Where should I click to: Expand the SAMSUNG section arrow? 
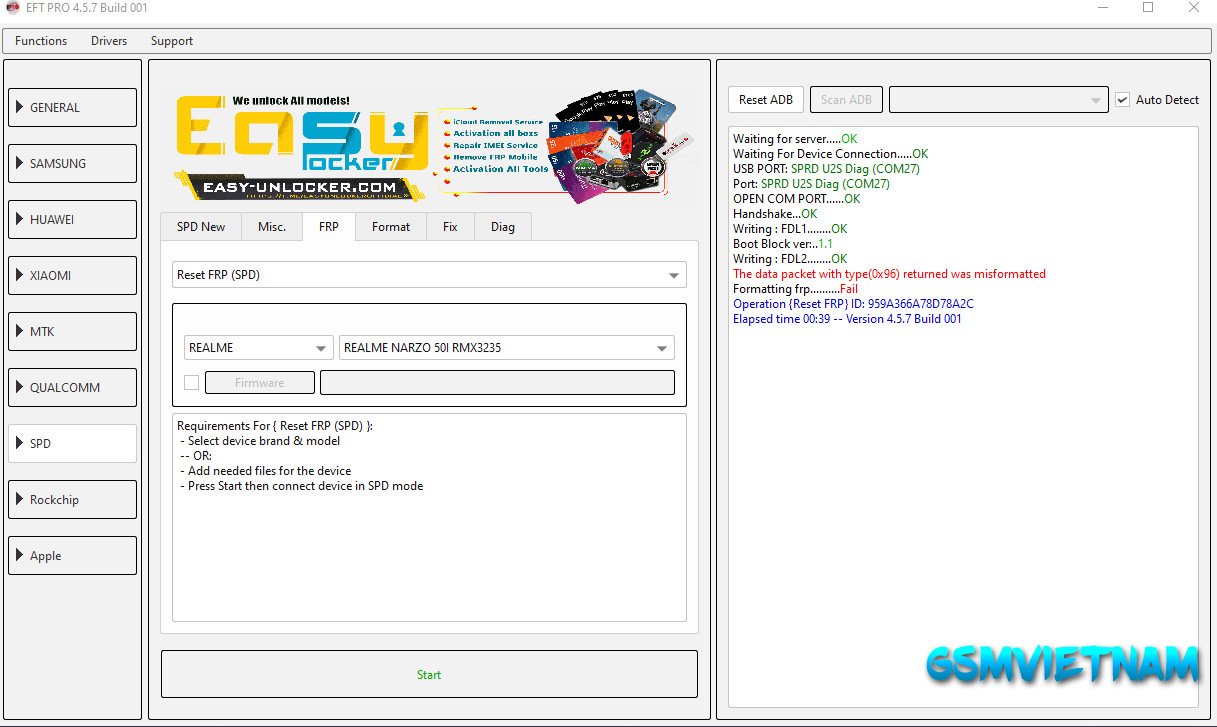tap(20, 163)
